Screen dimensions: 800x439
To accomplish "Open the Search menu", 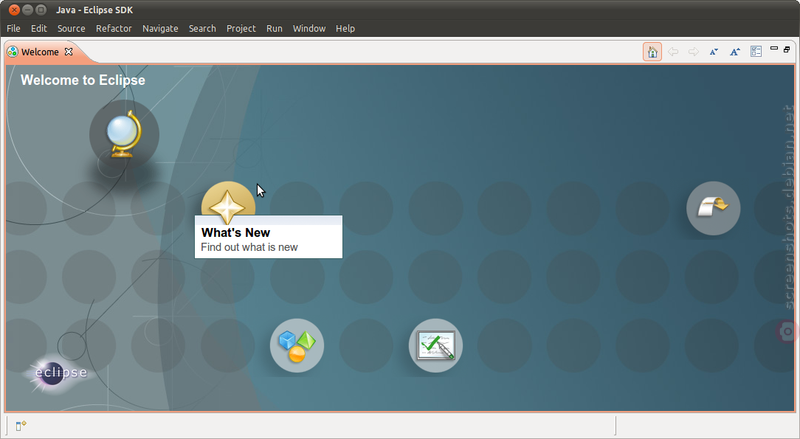I will [x=203, y=29].
